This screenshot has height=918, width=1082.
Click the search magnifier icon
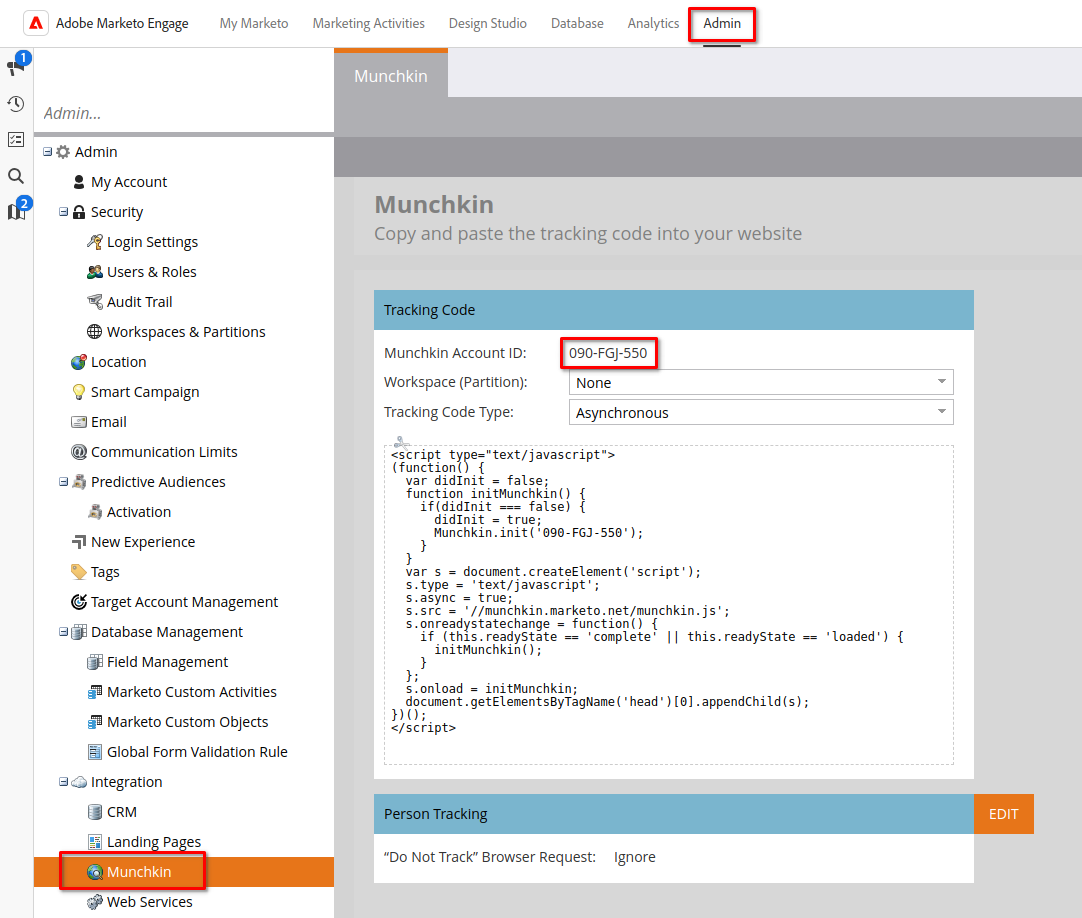(16, 176)
